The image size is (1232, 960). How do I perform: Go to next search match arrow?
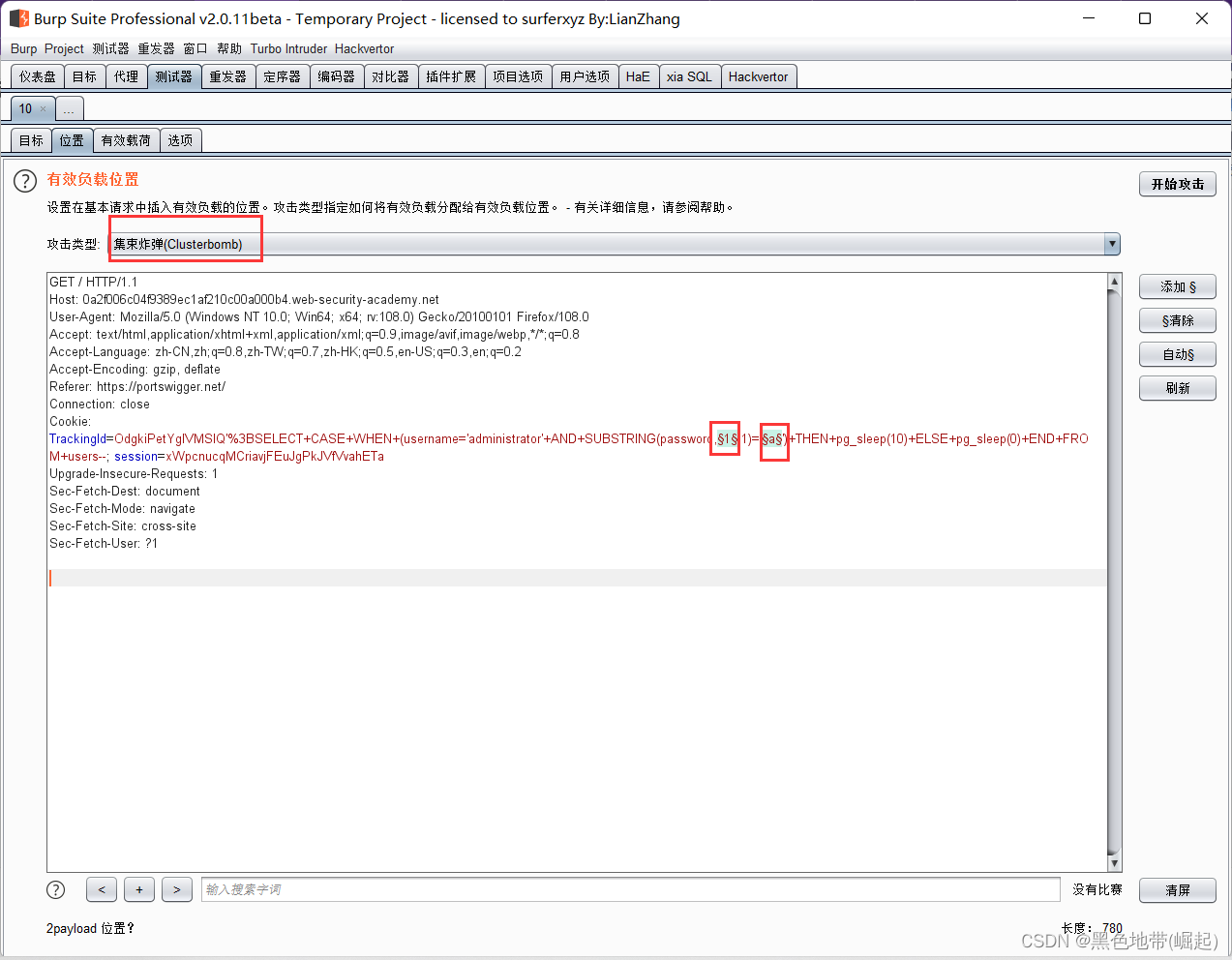177,889
